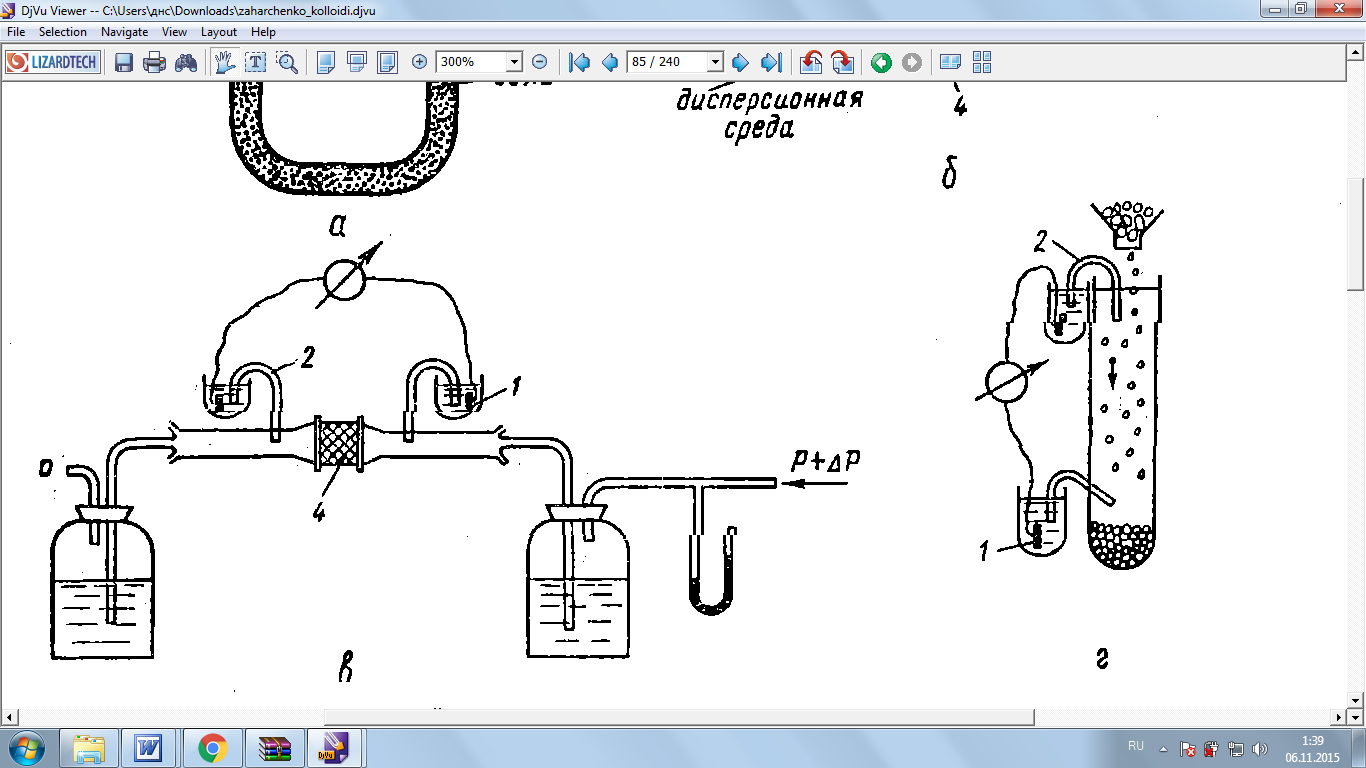1366x768 pixels.
Task: Go to the next page
Action: (x=740, y=62)
